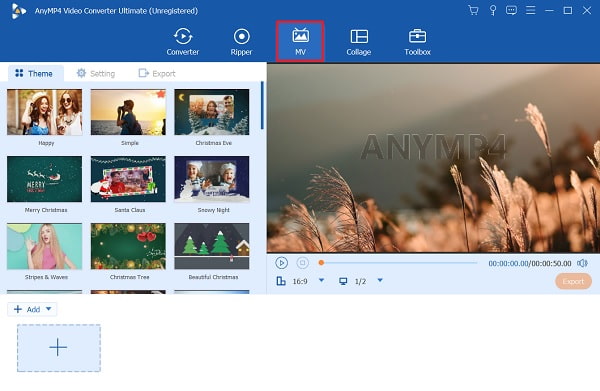Click the monitor screen icon
The height and width of the screenshot is (391, 600).
343,281
